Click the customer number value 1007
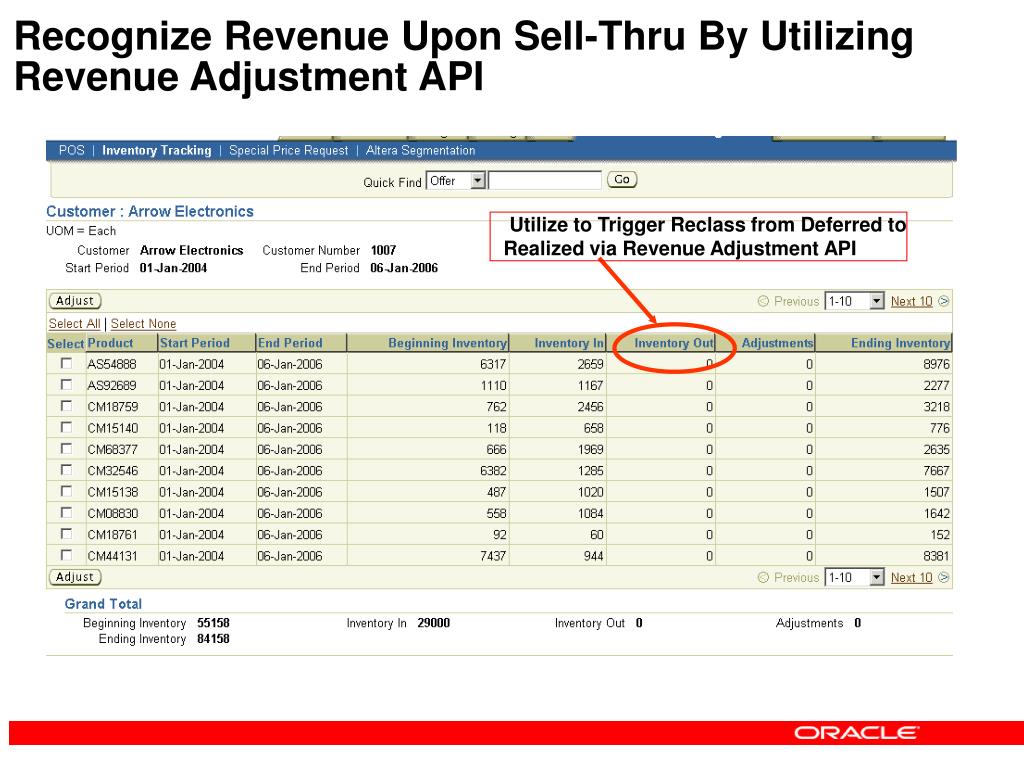Viewport: 1024px width, 768px height. tap(383, 250)
